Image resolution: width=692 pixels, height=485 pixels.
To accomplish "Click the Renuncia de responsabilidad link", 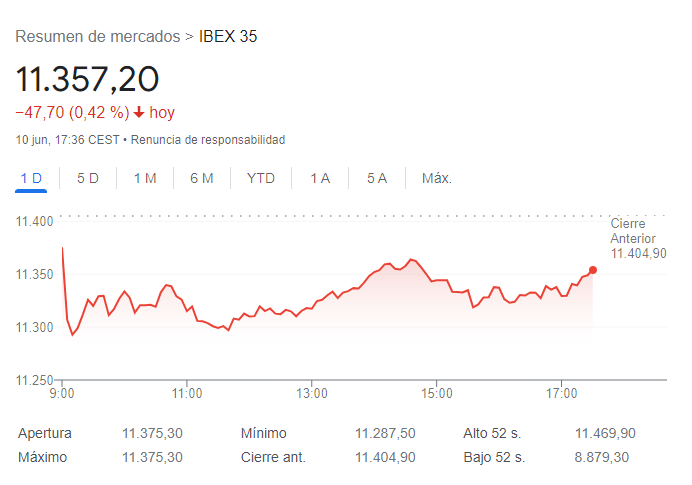I will point(208,140).
